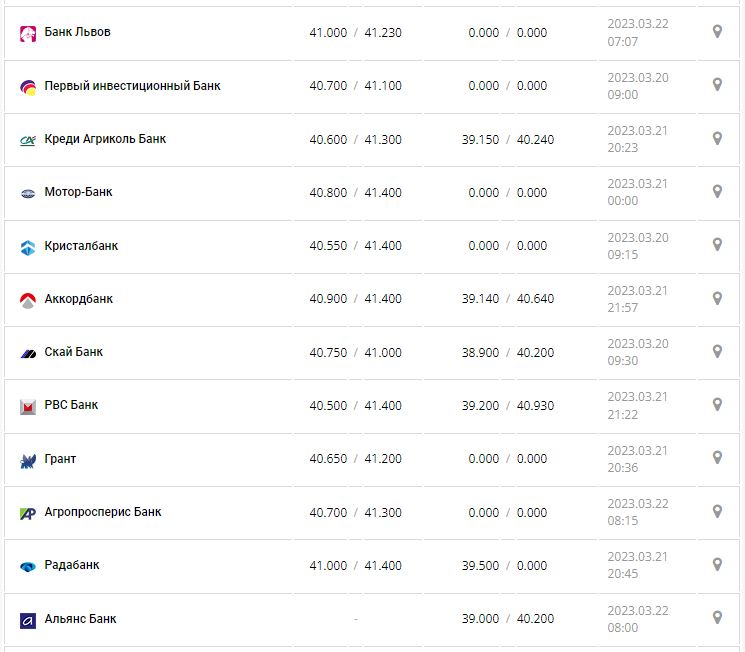Click the Кристалбанк logo icon
The height and width of the screenshot is (652, 745).
[28, 247]
